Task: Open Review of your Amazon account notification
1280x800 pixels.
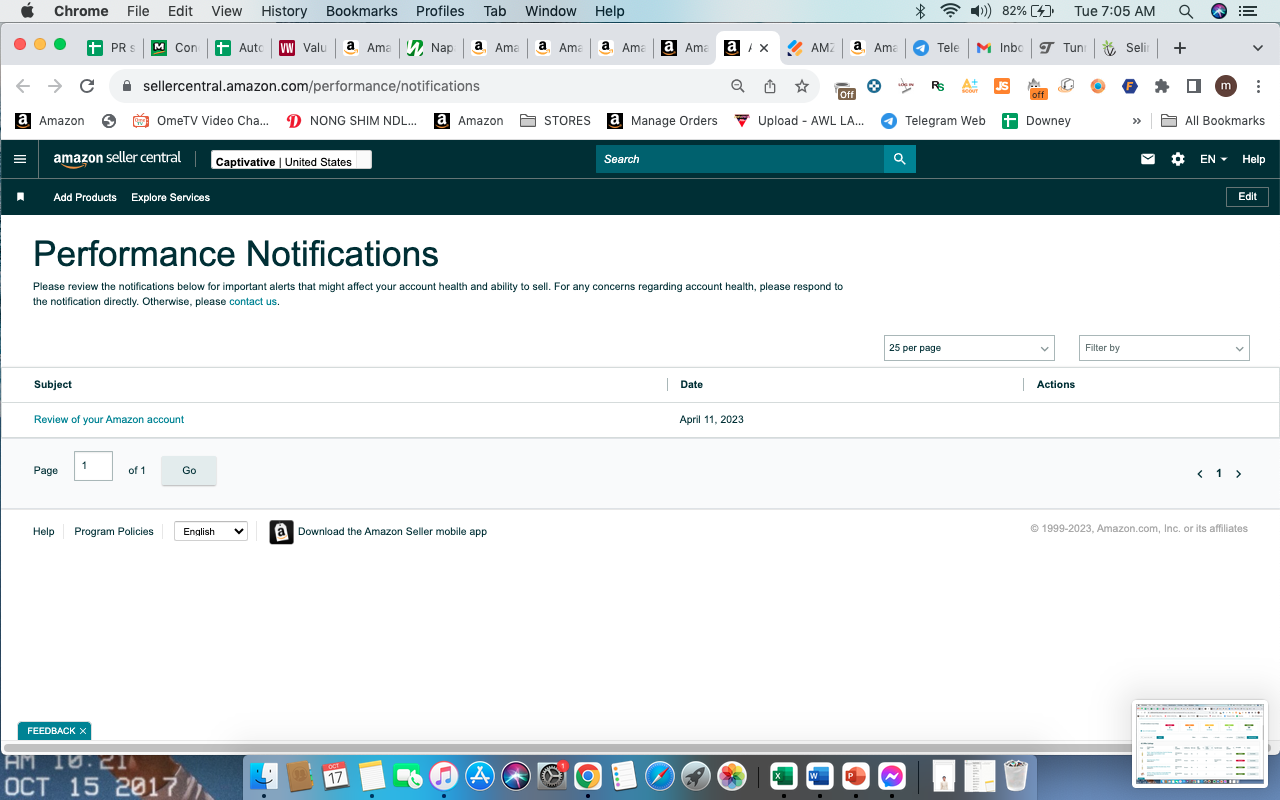Action: (x=109, y=420)
